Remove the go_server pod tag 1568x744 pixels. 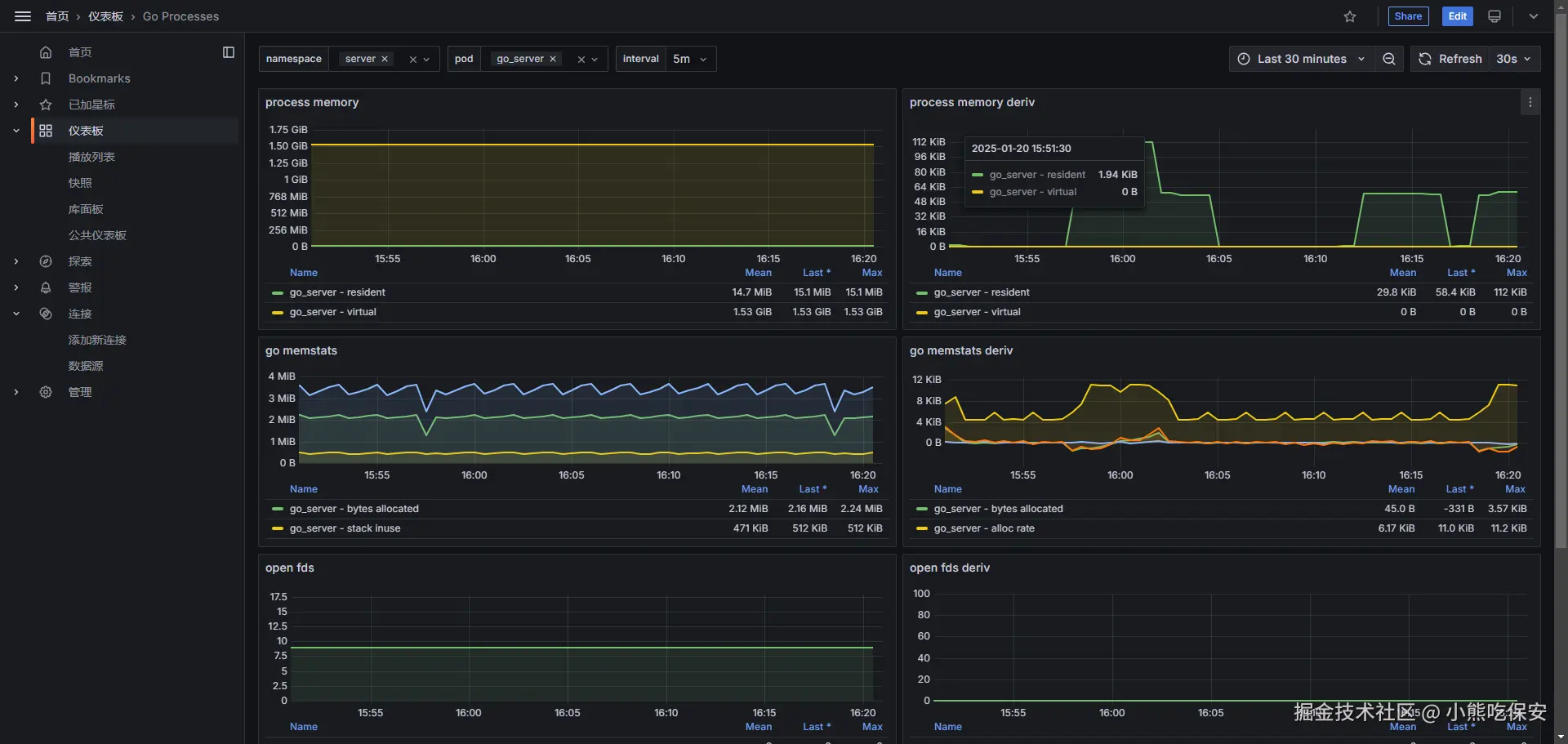553,59
